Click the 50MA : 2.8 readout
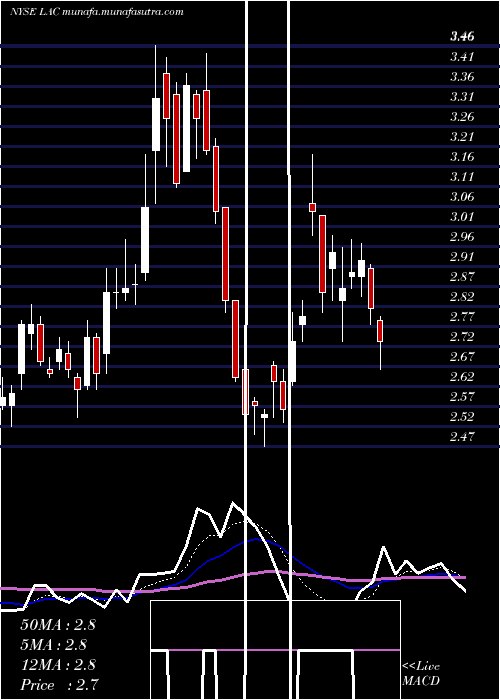This screenshot has width=500, height=700. (x=58, y=625)
